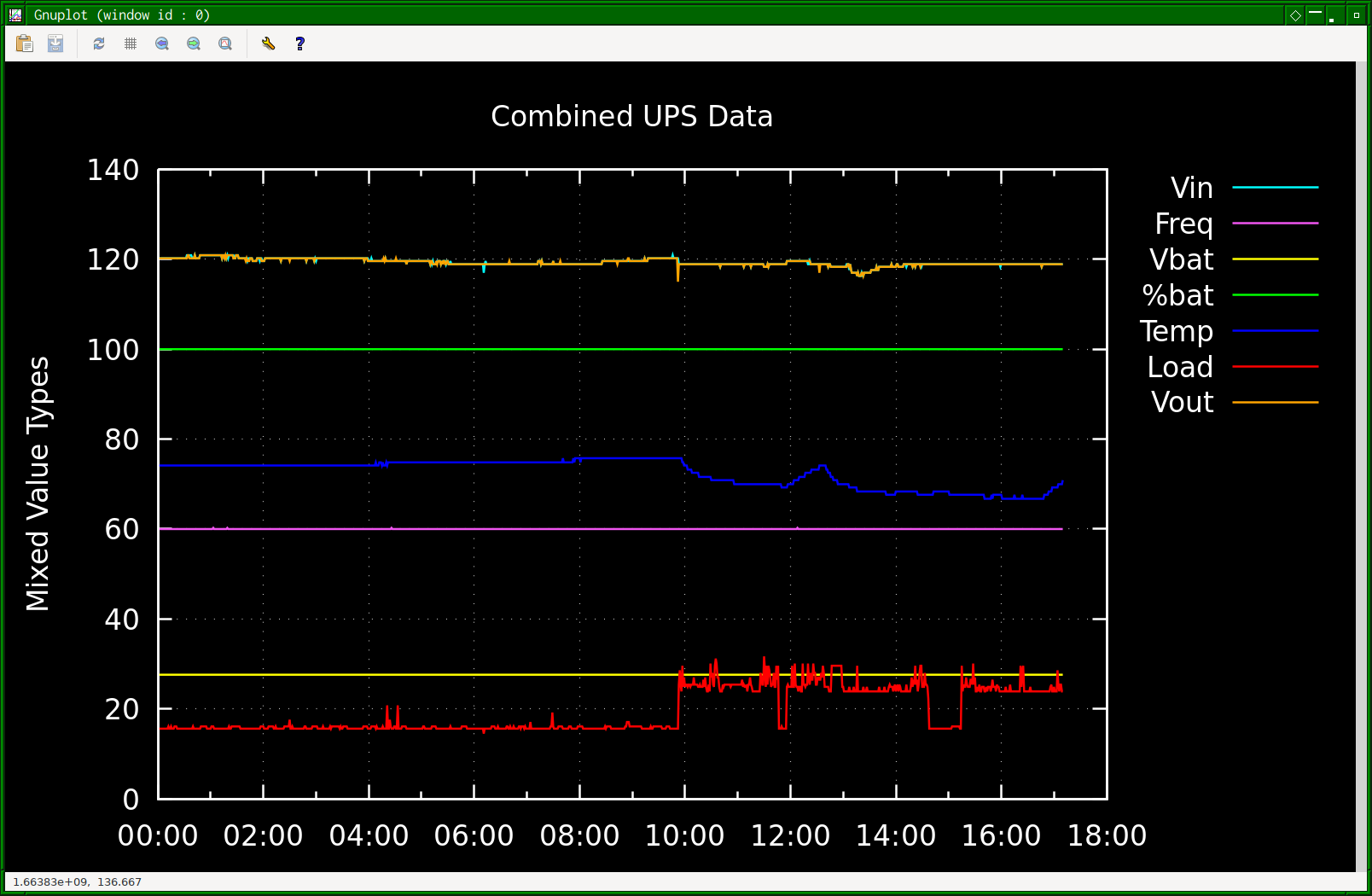Click the Mixed Value Types axis label
Image resolution: width=1372 pixels, height=896 pixels.
(x=38, y=484)
